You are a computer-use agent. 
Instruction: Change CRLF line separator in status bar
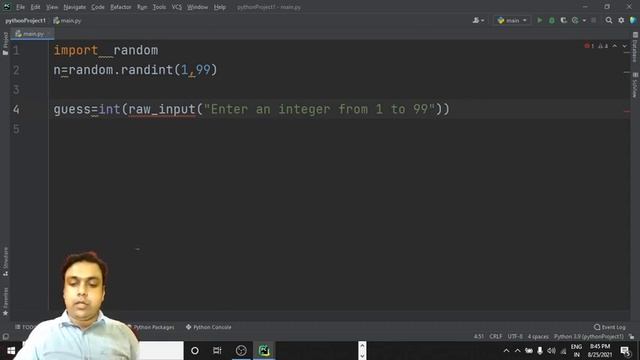(x=496, y=337)
